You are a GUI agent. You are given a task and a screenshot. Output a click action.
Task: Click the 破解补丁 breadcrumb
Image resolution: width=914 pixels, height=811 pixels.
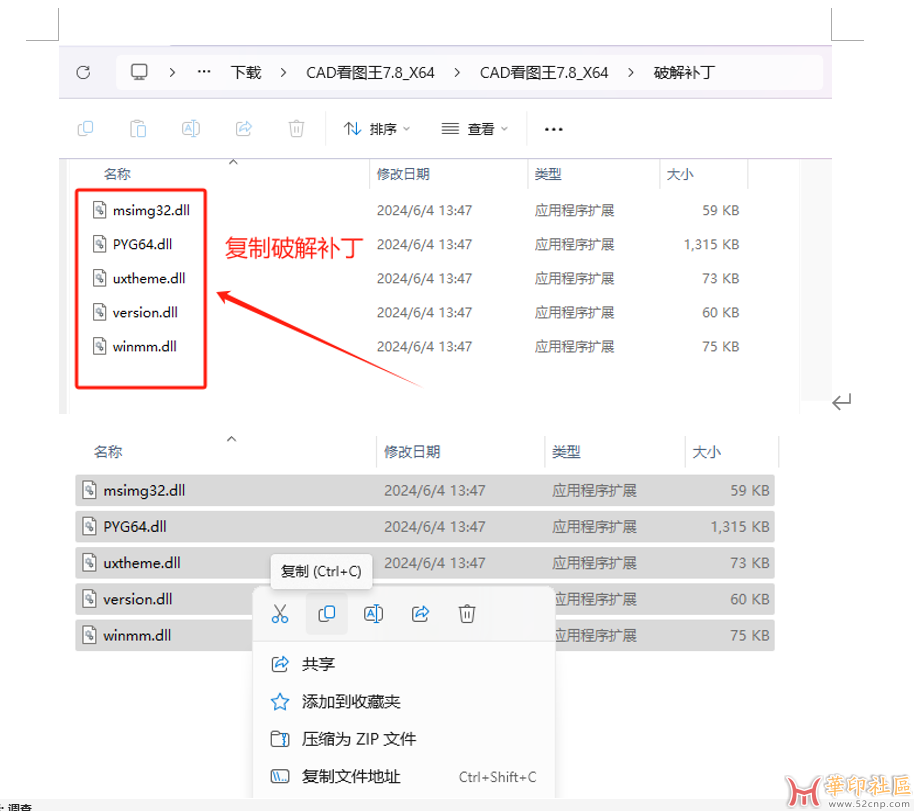click(x=684, y=72)
